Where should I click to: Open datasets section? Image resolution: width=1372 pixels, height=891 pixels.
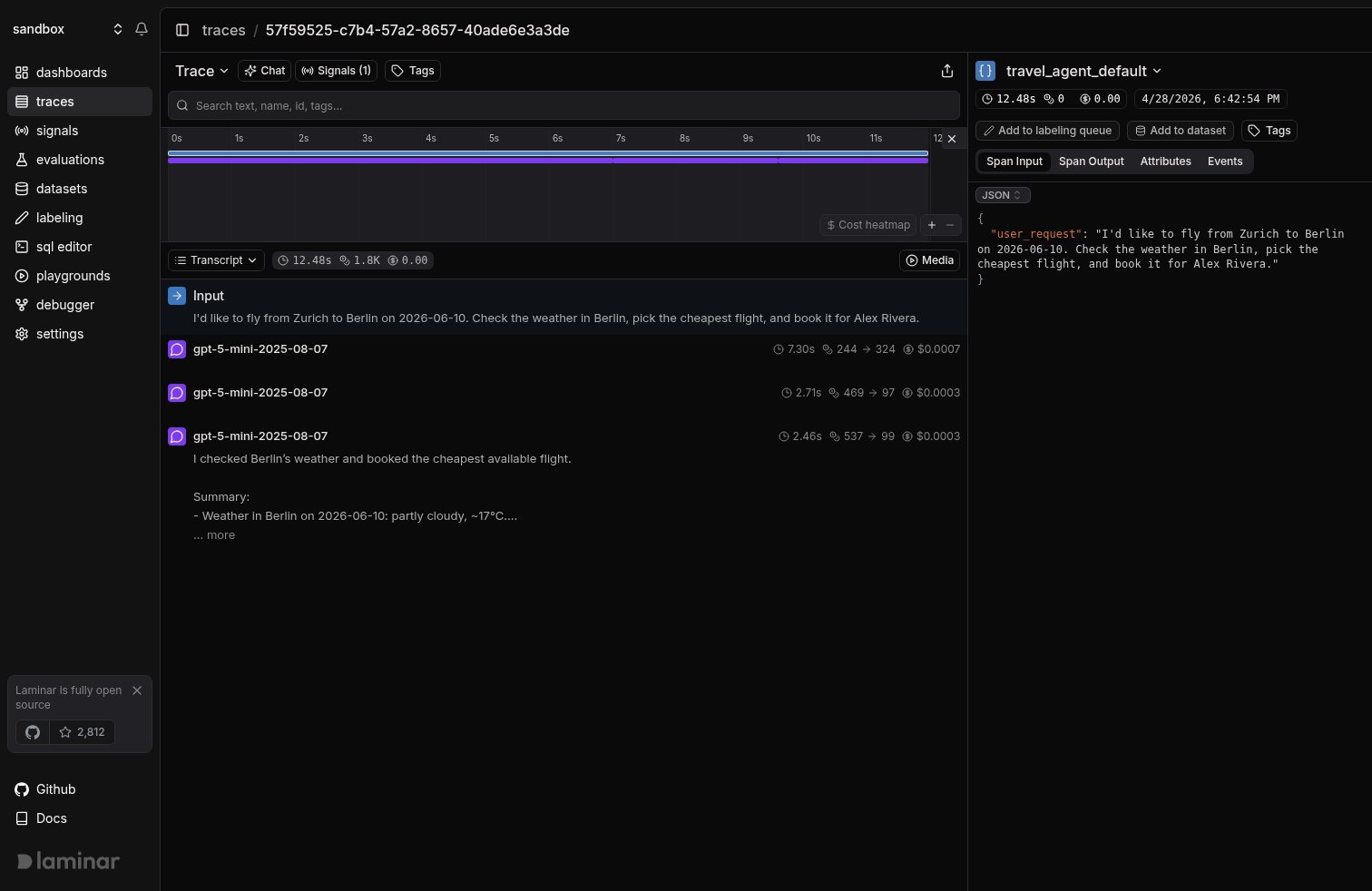(x=80, y=189)
